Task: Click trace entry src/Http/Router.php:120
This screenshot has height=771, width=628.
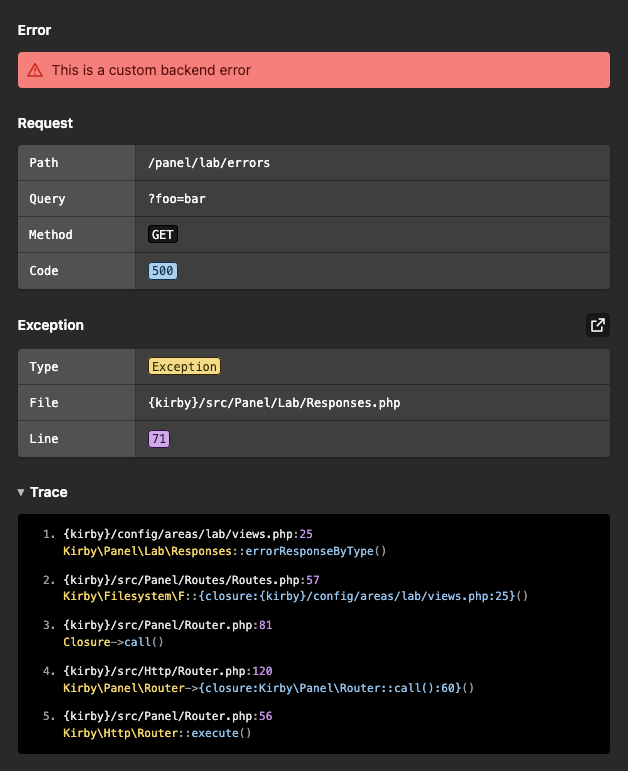Action: pos(168,671)
